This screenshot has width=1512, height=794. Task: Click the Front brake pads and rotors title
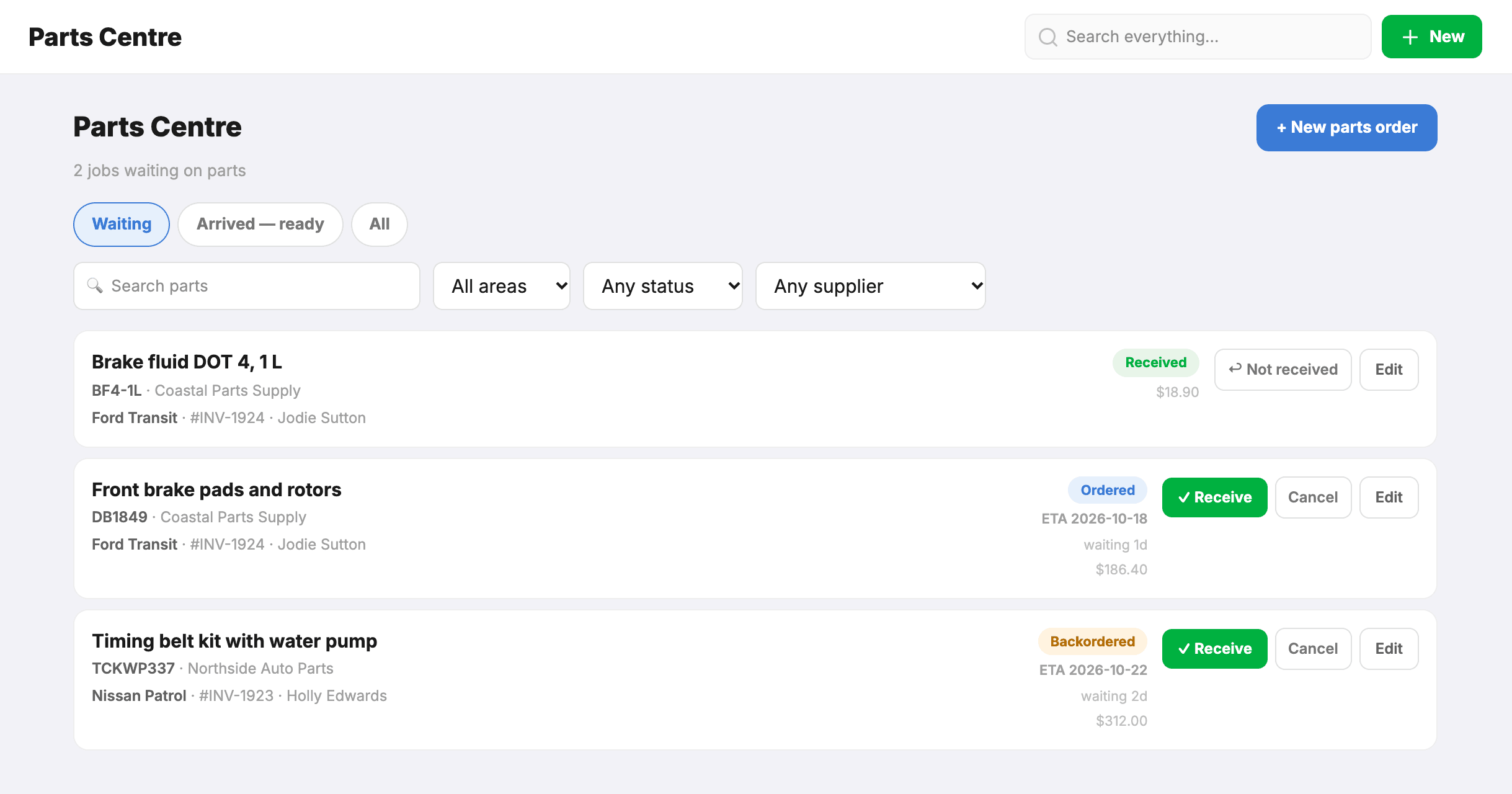click(x=216, y=489)
